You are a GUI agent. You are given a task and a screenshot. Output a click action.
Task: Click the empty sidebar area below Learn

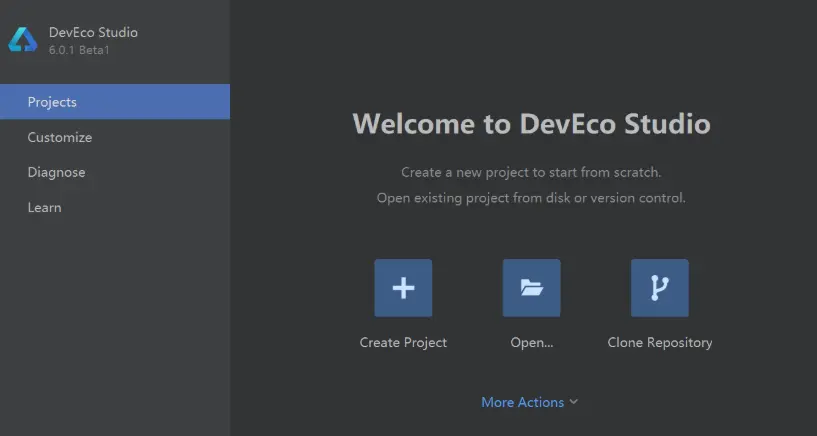pos(115,320)
